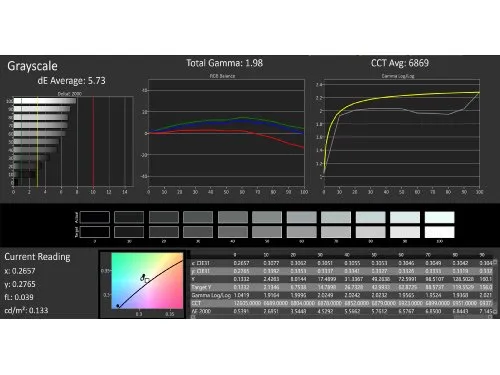500x375 pixels.
Task: Click the CCT Avg: 6869 readout
Action: (x=400, y=63)
